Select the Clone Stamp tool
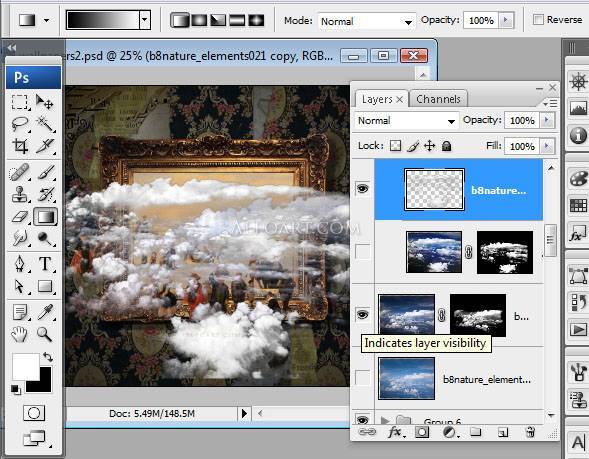Screen dimensions: 589x459 (x=20, y=195)
